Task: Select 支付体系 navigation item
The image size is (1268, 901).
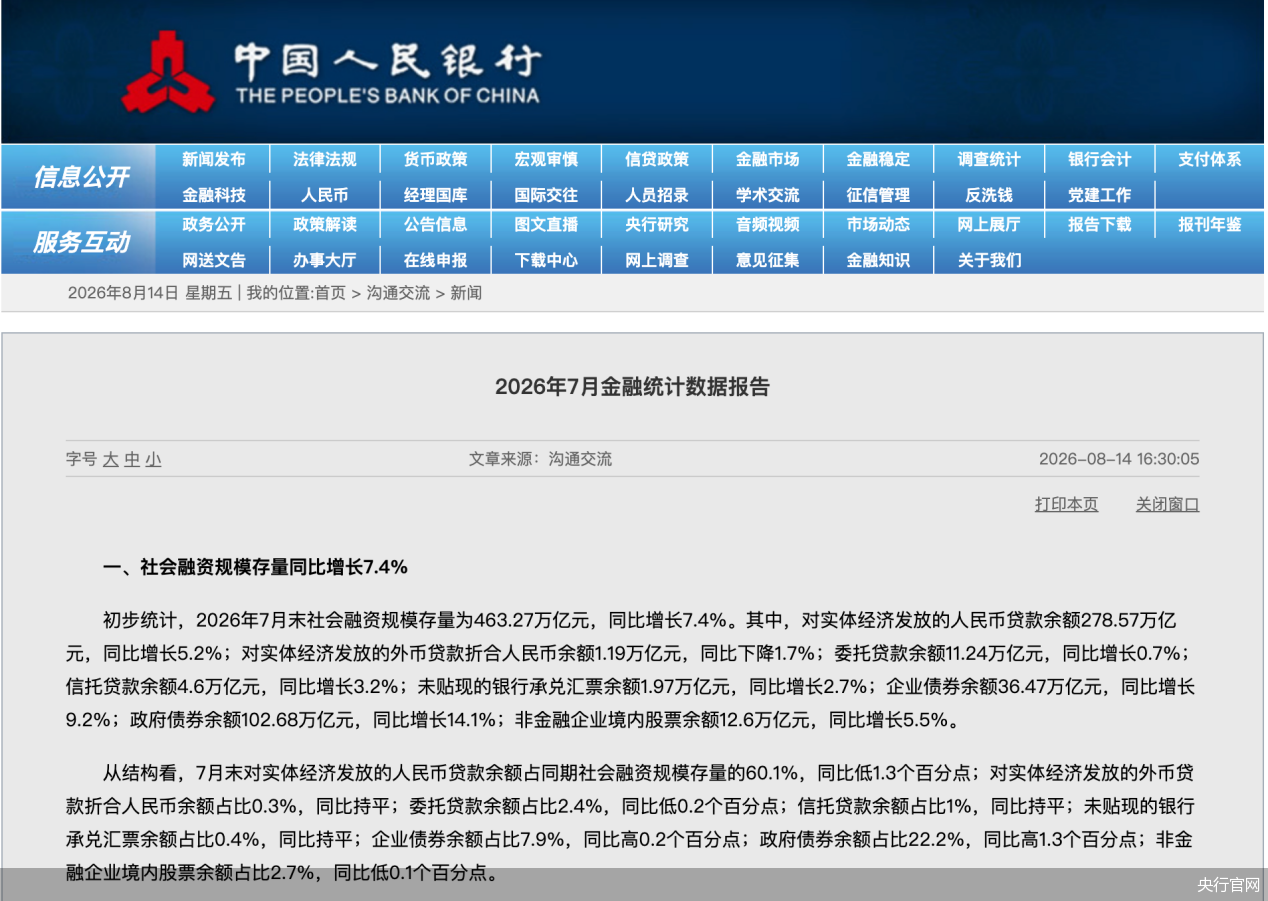Action: [x=1209, y=159]
